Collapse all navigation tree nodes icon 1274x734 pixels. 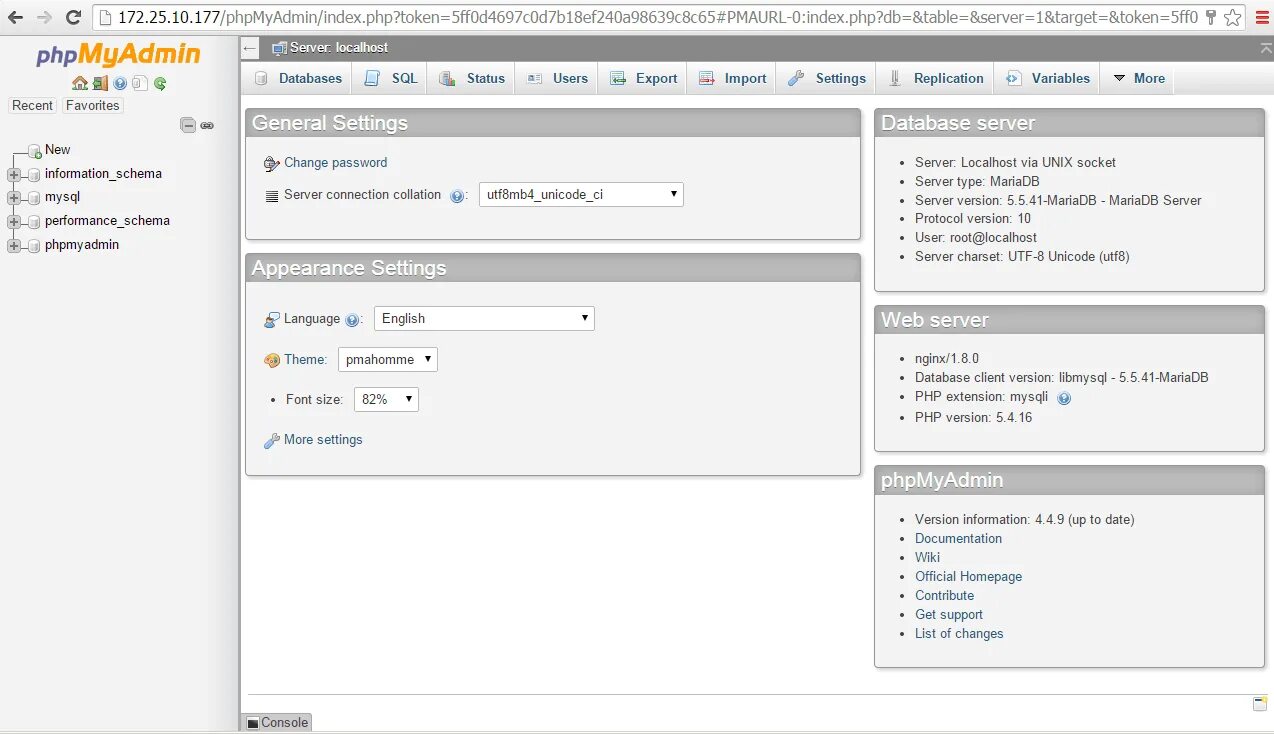pyautogui.click(x=187, y=125)
